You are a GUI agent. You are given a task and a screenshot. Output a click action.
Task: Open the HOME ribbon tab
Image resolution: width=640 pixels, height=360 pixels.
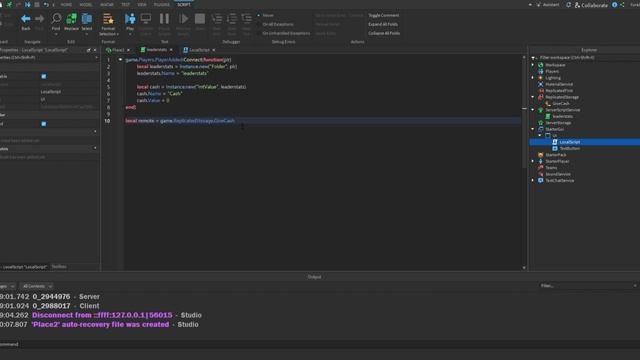coord(66,4)
